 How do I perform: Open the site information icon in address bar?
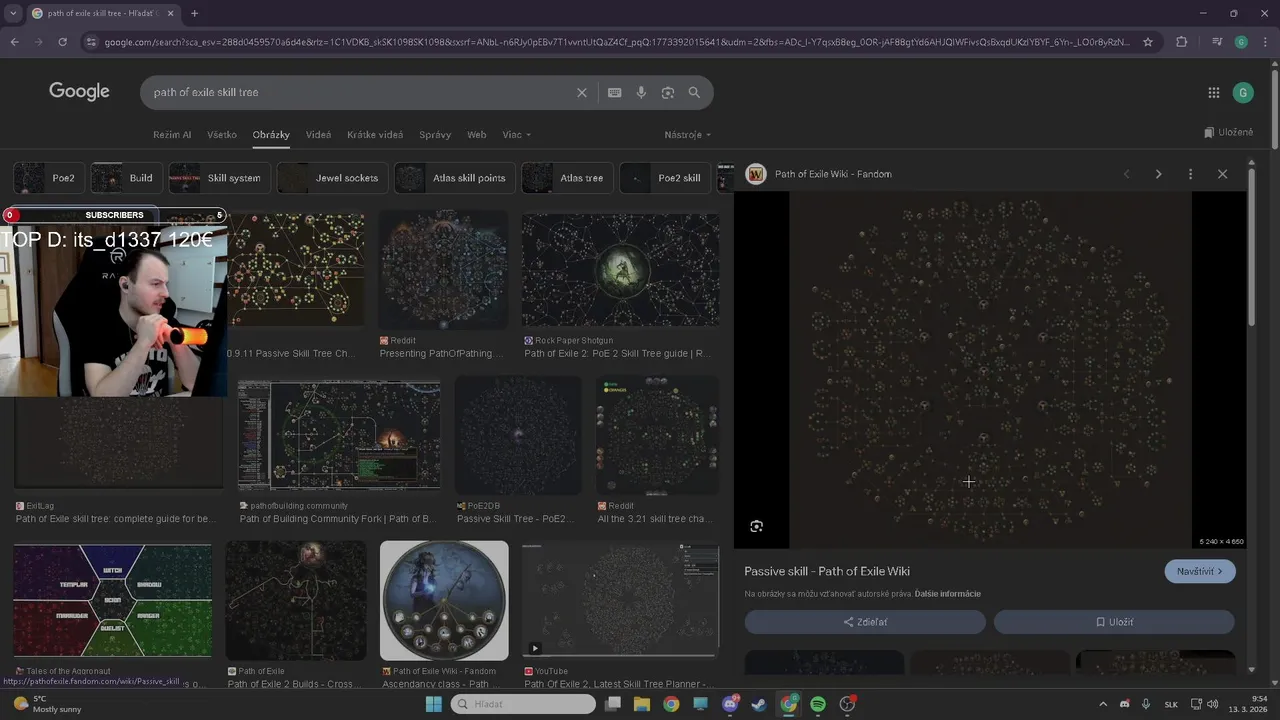[91, 42]
